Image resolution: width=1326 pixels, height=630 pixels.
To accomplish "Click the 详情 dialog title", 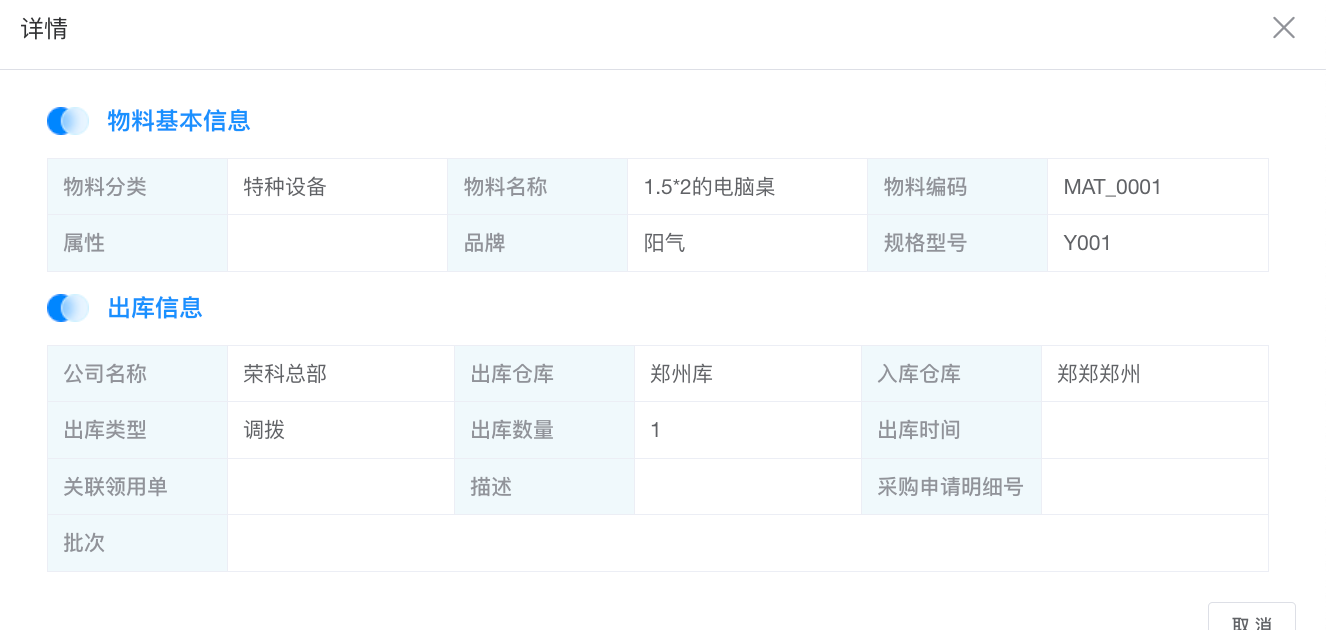I will pyautogui.click(x=44, y=28).
